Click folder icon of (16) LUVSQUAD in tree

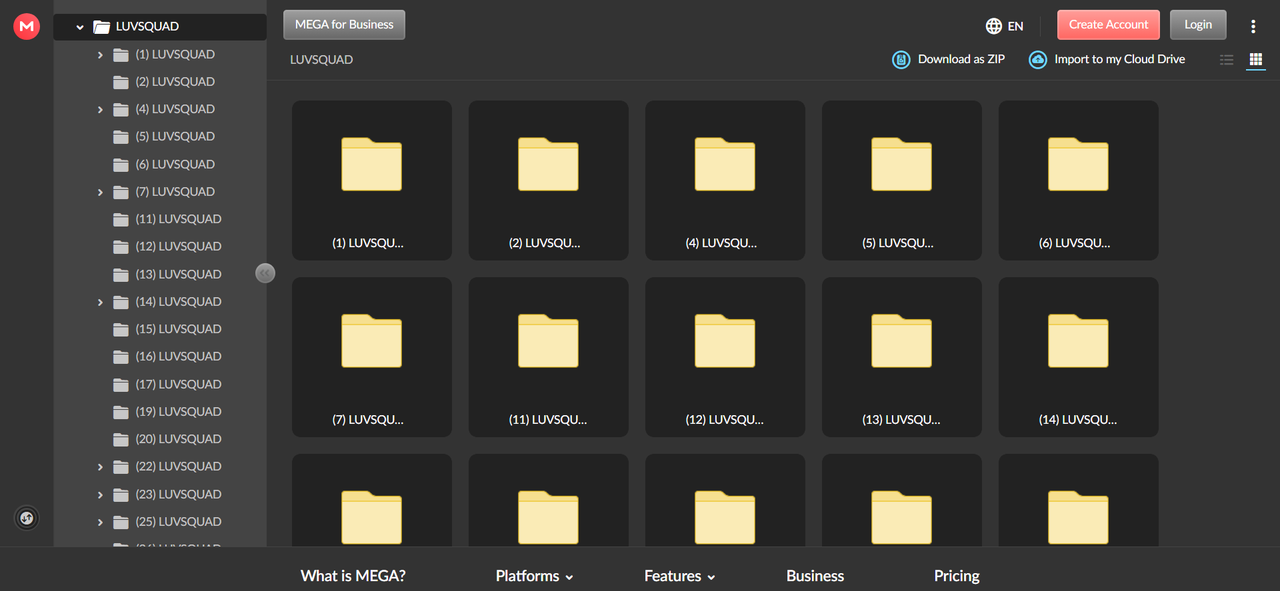(121, 357)
